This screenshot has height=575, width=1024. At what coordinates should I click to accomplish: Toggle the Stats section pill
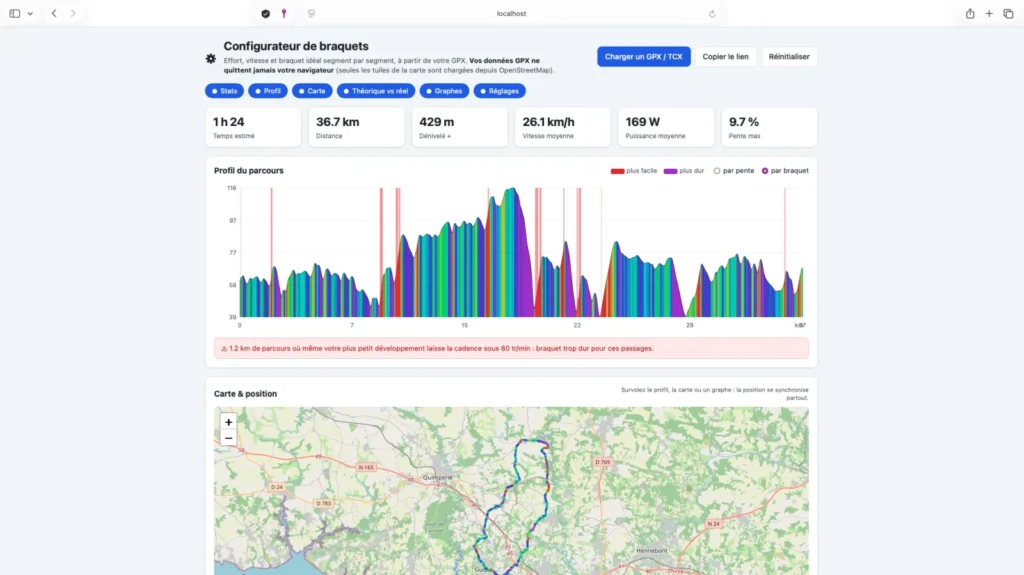pos(224,91)
